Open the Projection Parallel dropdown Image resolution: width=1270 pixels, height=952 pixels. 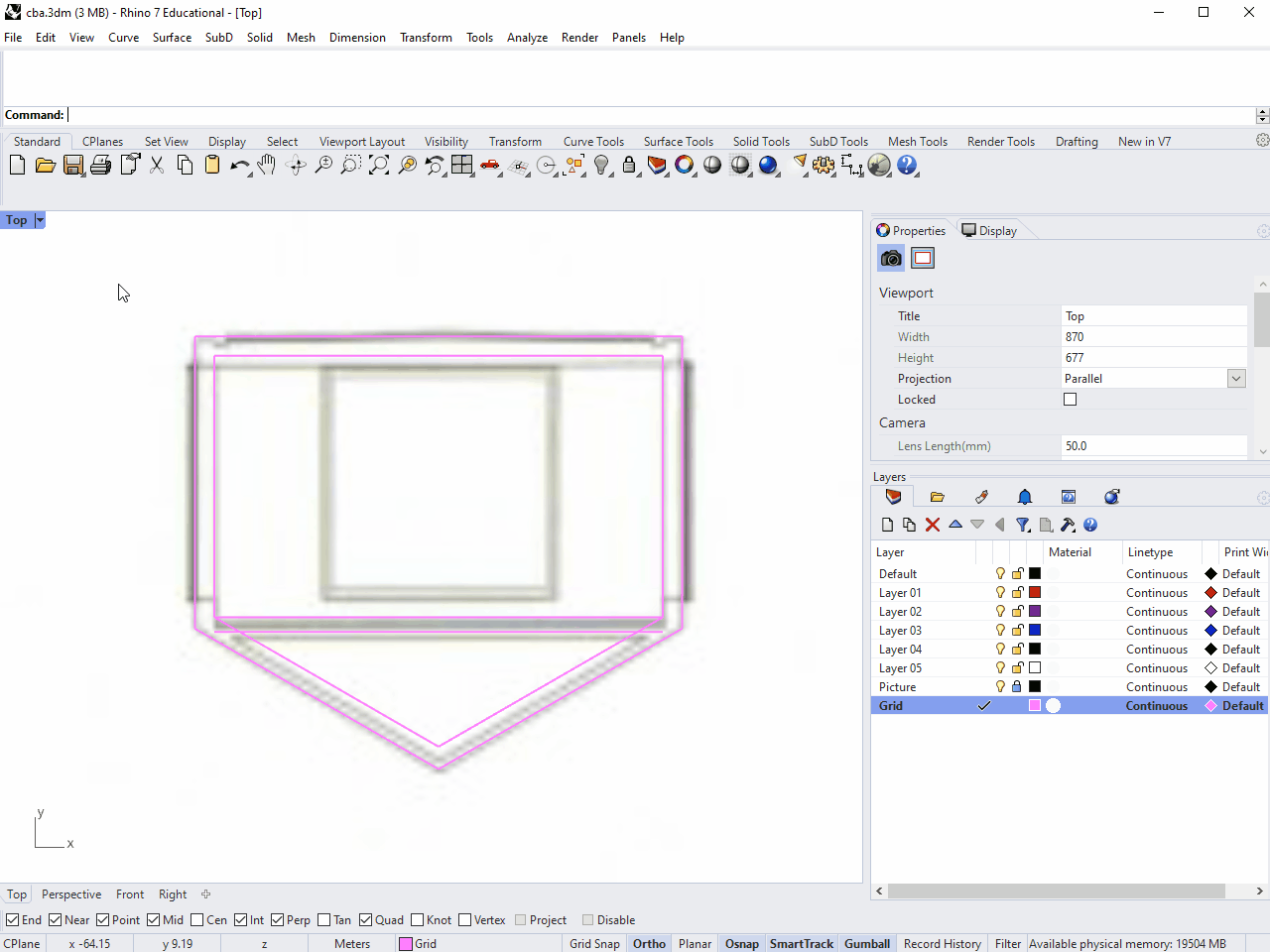[x=1236, y=379]
